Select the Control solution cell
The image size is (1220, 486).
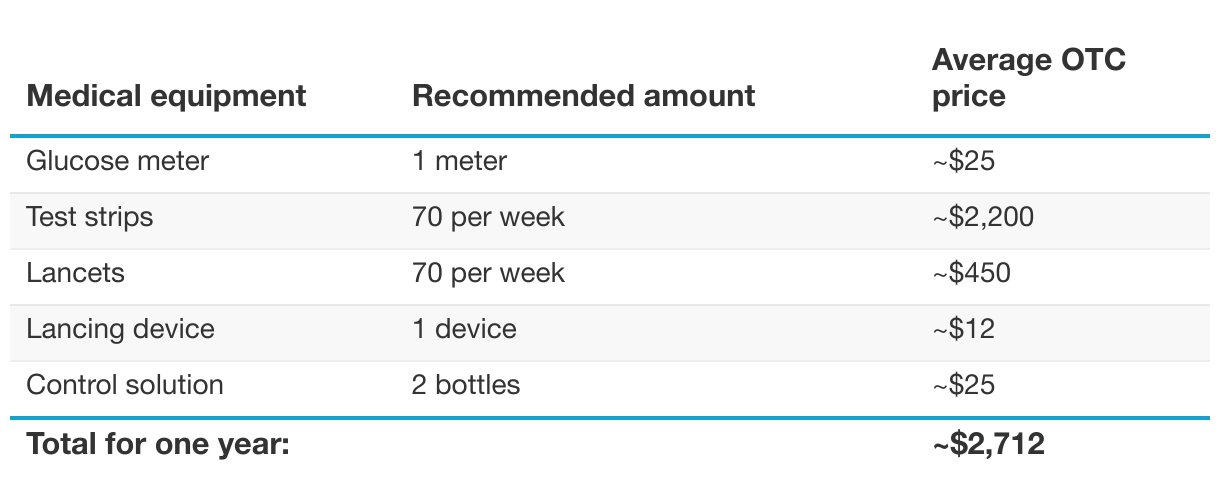(125, 385)
